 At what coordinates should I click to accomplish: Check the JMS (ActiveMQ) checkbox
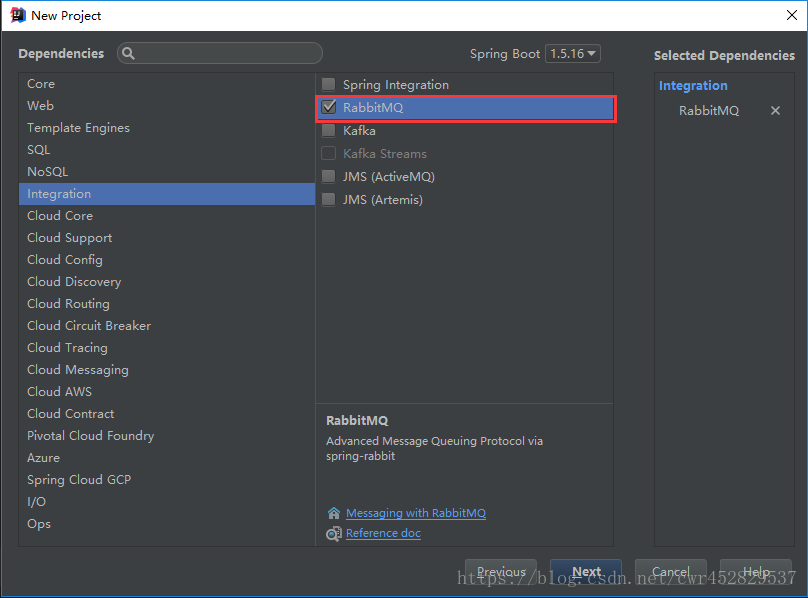coord(328,176)
